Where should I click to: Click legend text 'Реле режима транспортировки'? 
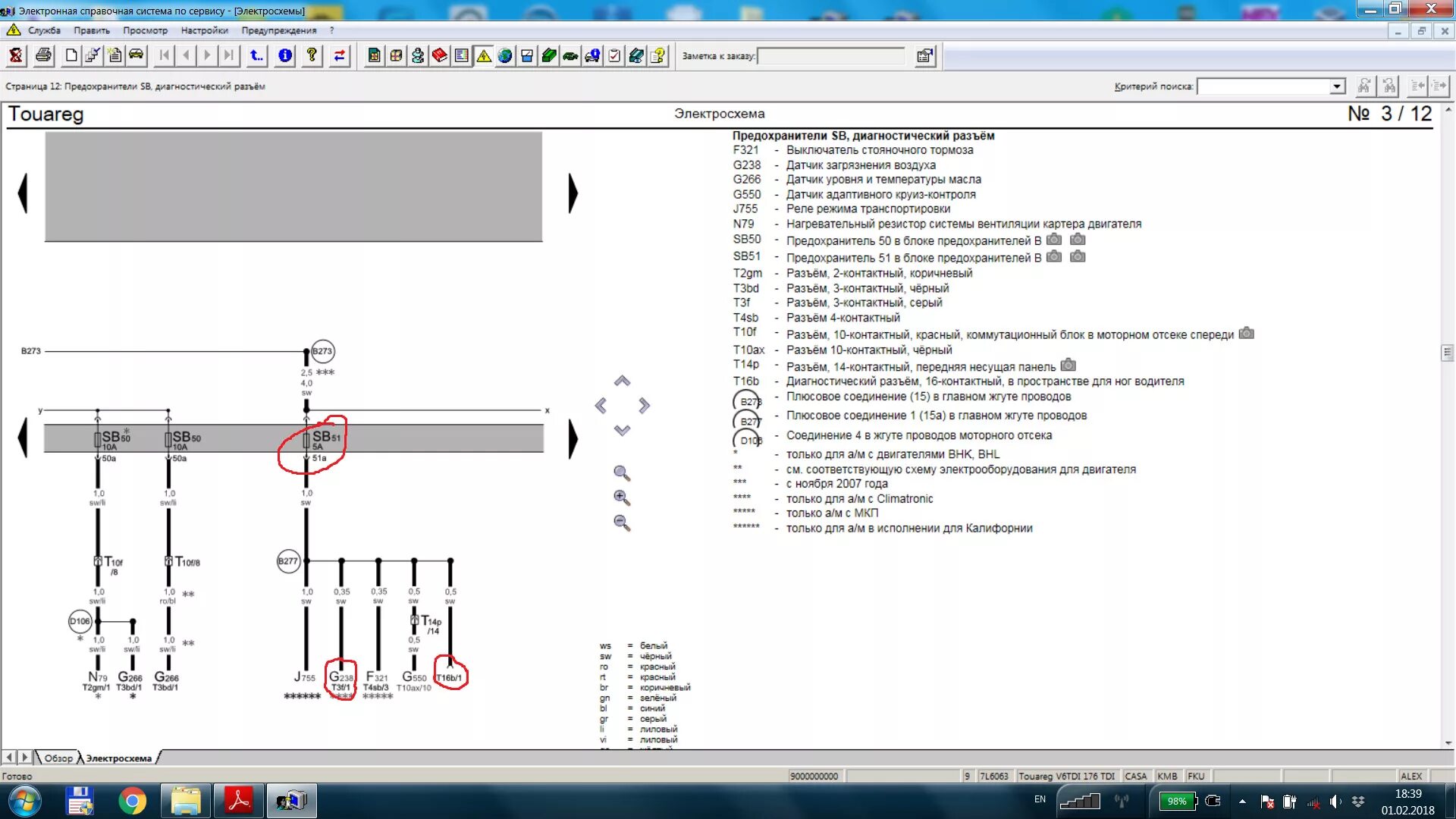(868, 209)
